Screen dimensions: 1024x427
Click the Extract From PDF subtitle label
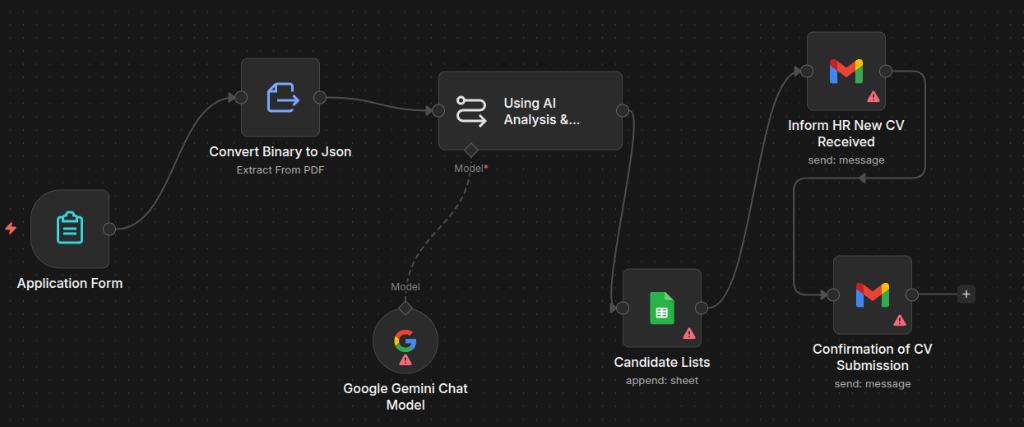tap(280, 170)
